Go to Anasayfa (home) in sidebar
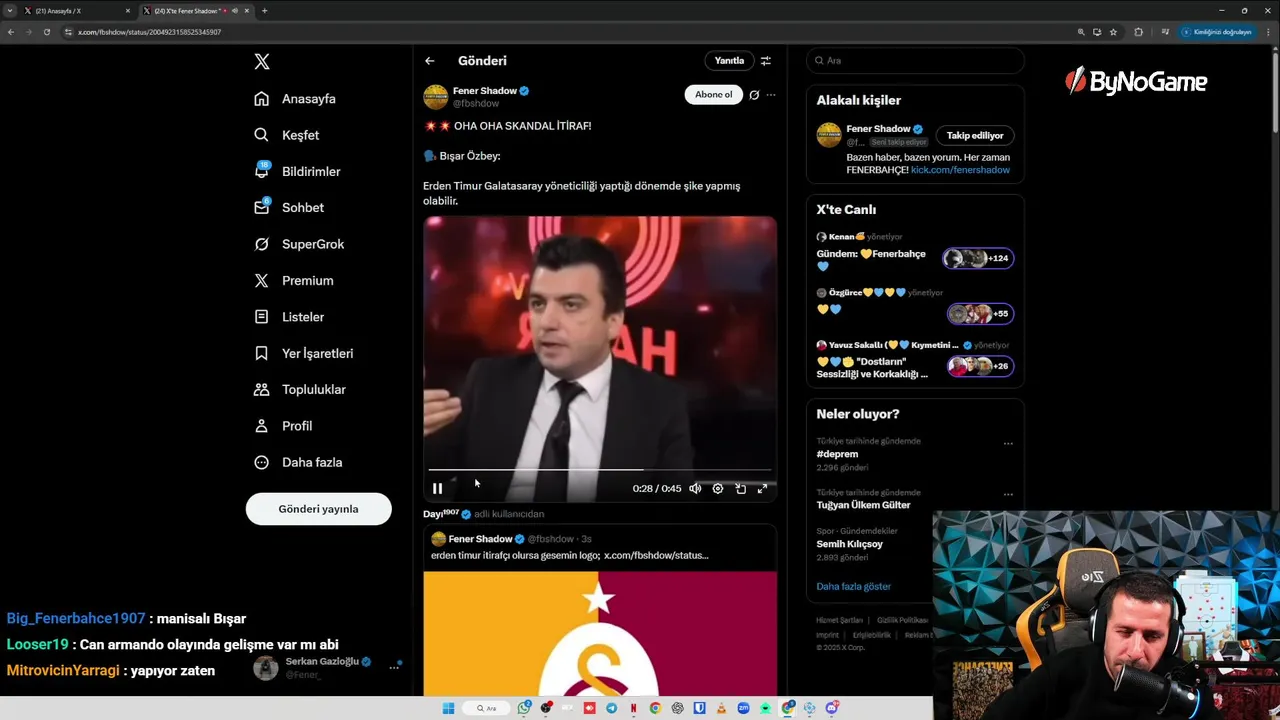Image resolution: width=1280 pixels, height=720 pixels. [295, 99]
